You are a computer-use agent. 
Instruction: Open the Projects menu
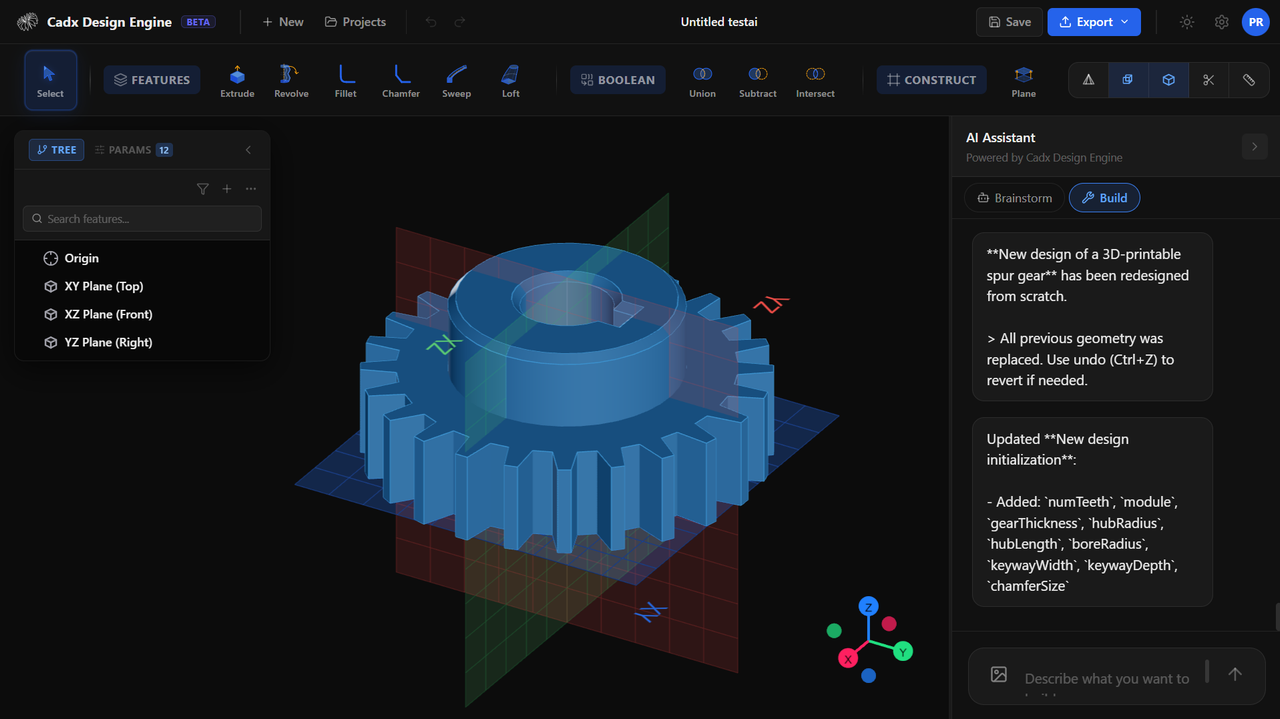pyautogui.click(x=355, y=22)
